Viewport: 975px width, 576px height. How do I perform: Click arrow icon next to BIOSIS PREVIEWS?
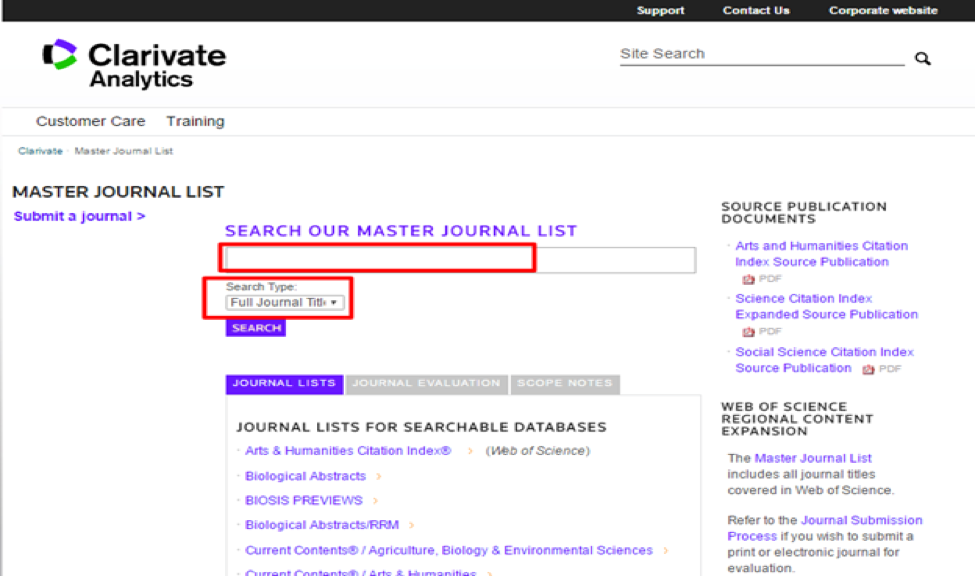[x=375, y=501]
